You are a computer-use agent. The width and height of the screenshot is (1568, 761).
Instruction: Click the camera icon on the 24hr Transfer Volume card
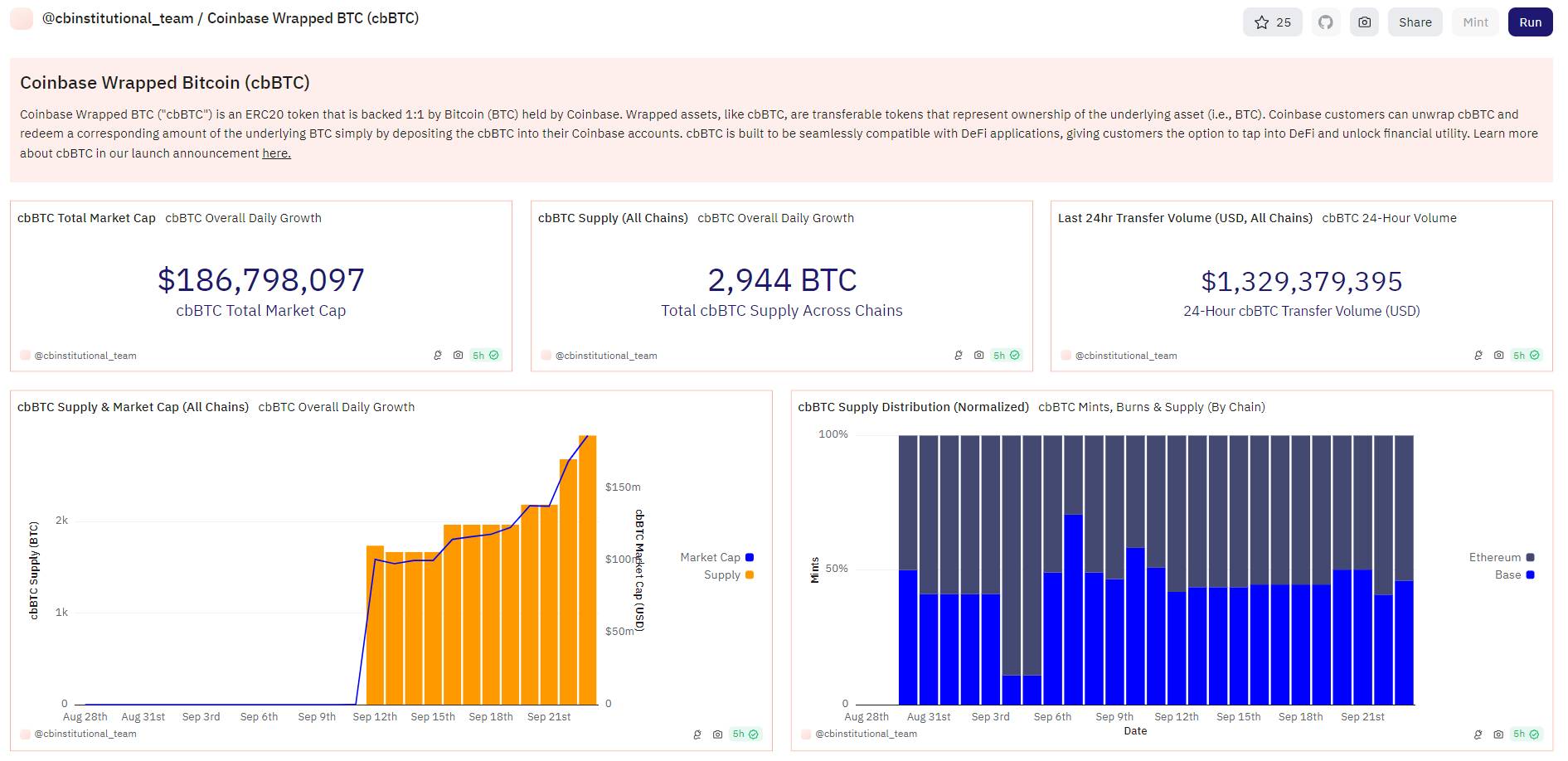click(x=1498, y=355)
